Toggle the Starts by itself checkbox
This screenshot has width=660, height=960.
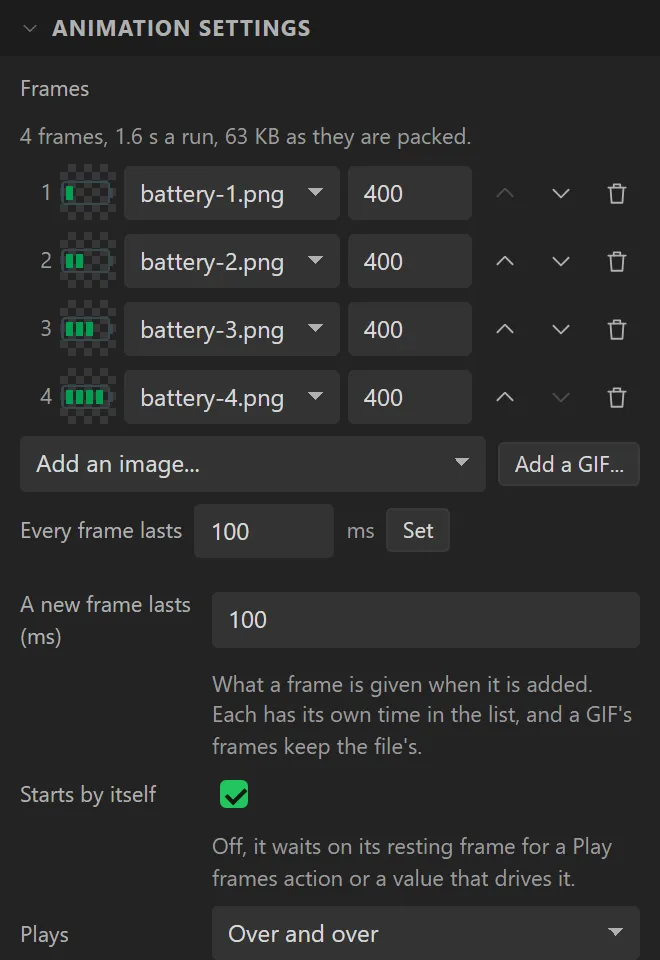pos(234,794)
